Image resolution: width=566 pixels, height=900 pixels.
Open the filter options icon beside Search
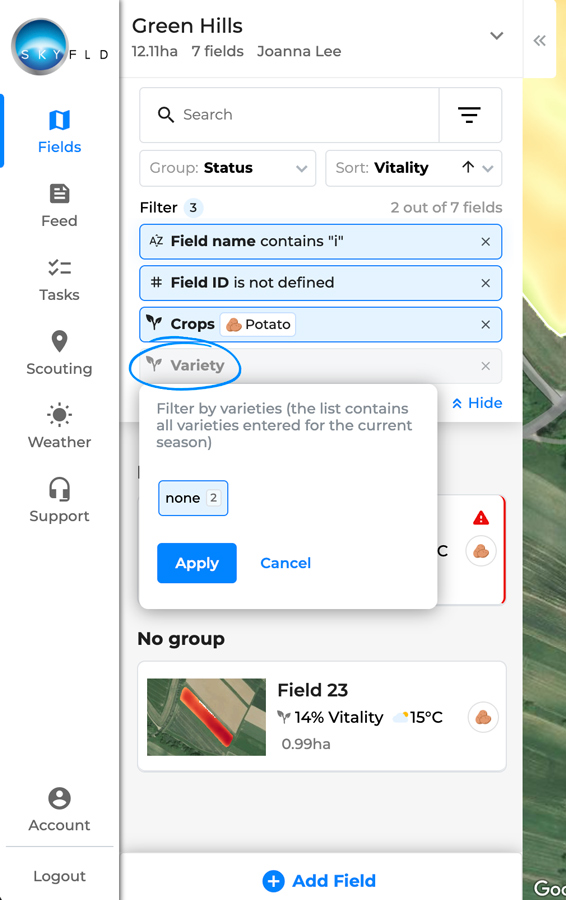[x=470, y=115]
